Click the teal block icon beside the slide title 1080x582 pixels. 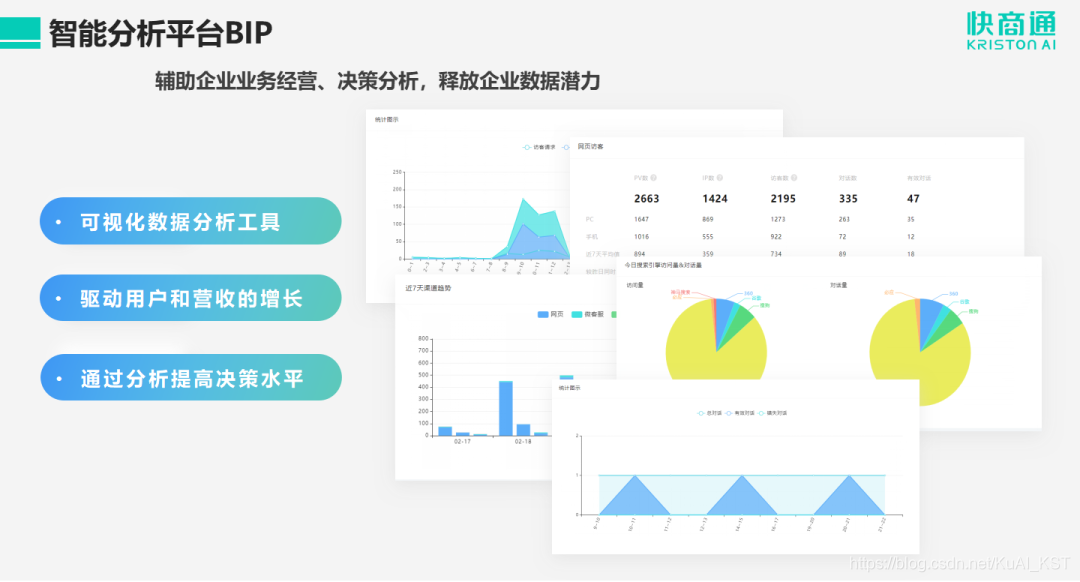pos(20,33)
